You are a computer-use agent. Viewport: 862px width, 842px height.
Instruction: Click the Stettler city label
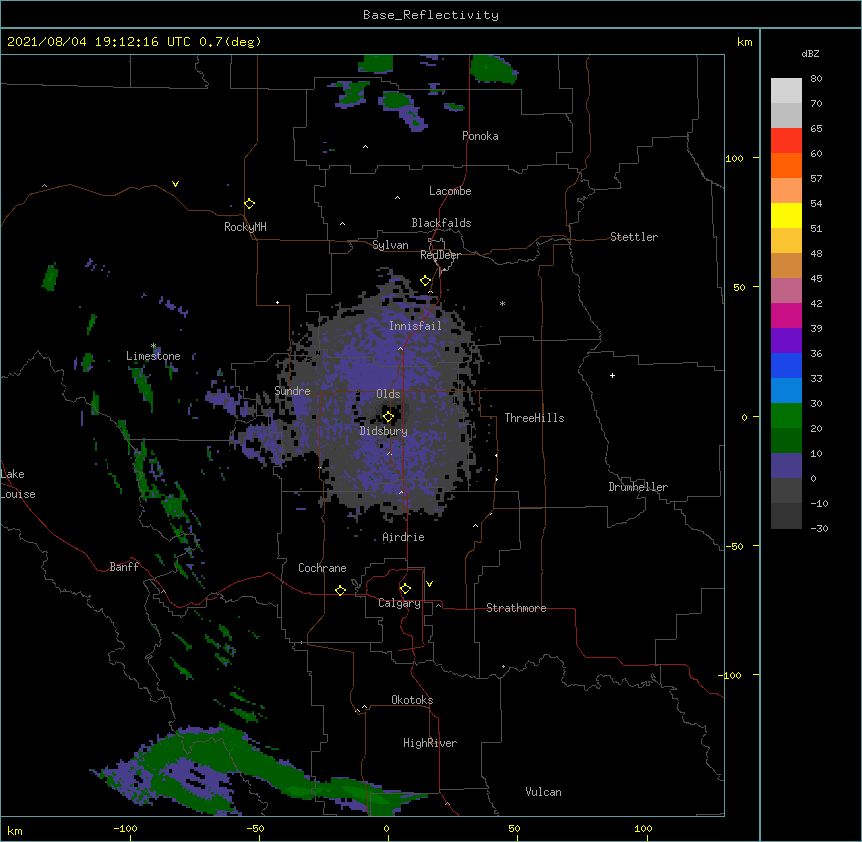pos(634,237)
